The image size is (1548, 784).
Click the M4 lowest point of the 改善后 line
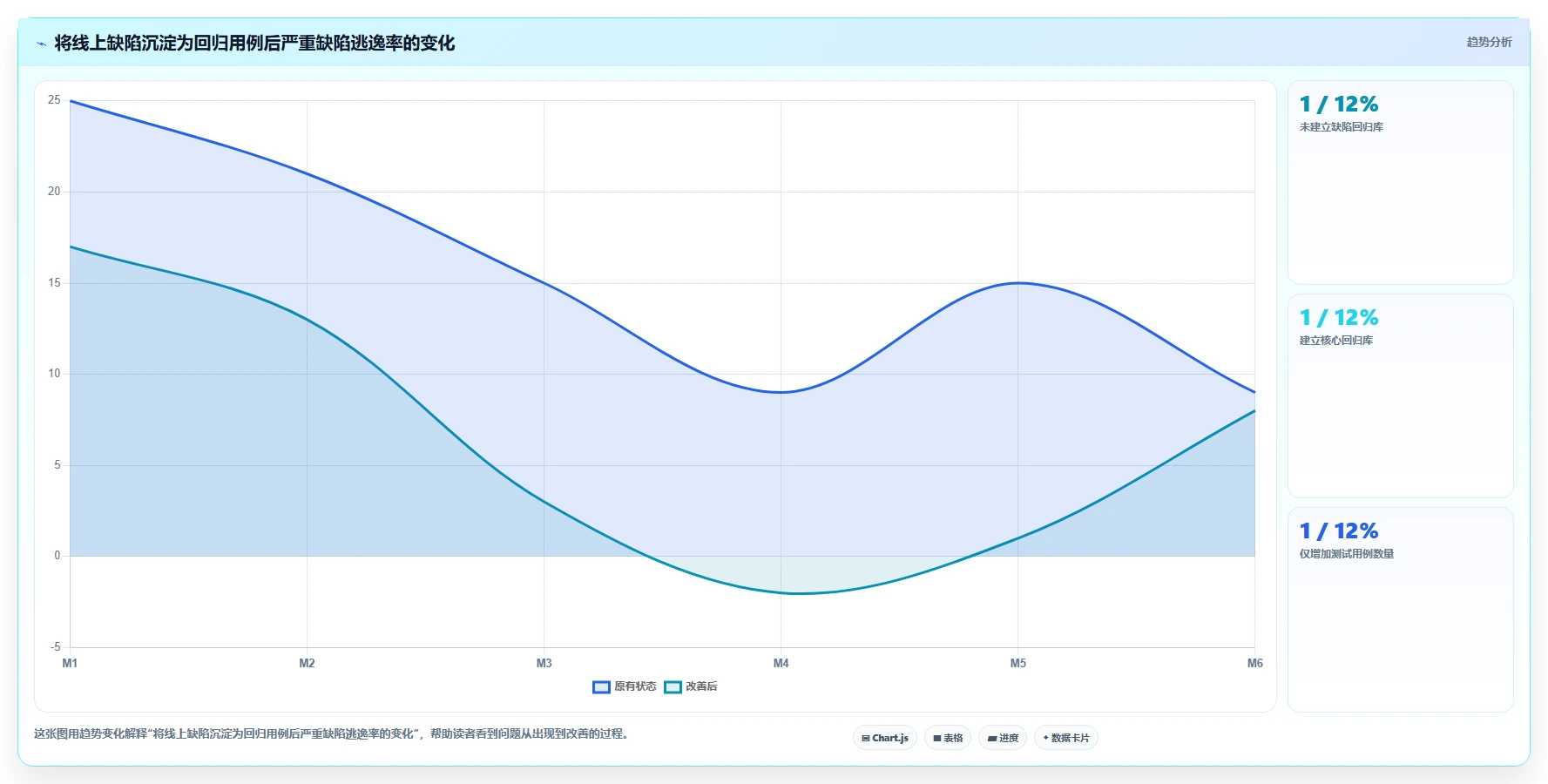pyautogui.click(x=781, y=592)
